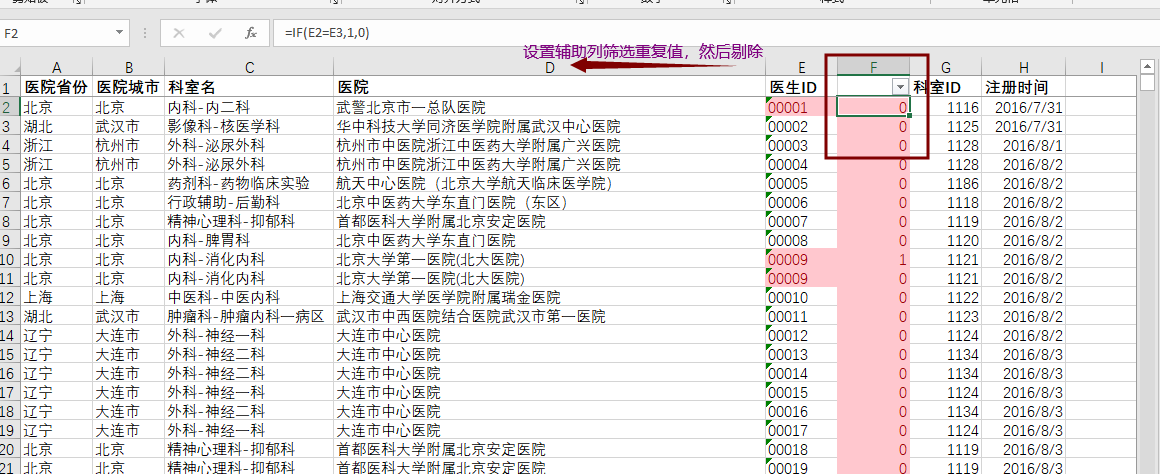The height and width of the screenshot is (474, 1160).
Task: Select the doctor ID cell 00005
Action: click(802, 183)
